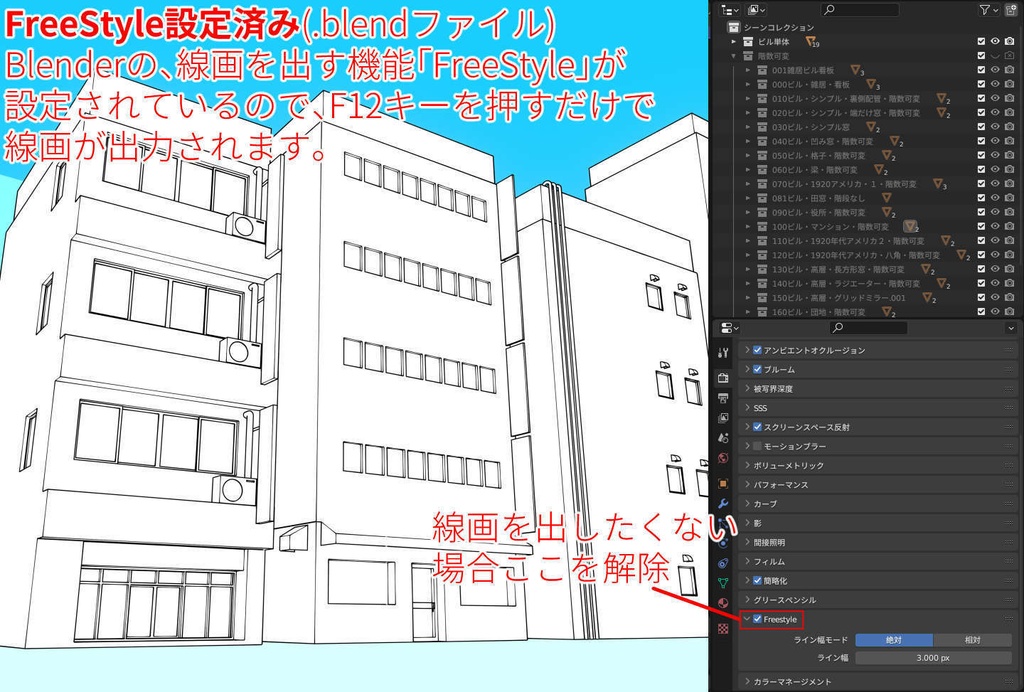Click the outliner filter funnel icon
The image size is (1024, 692).
985,9
